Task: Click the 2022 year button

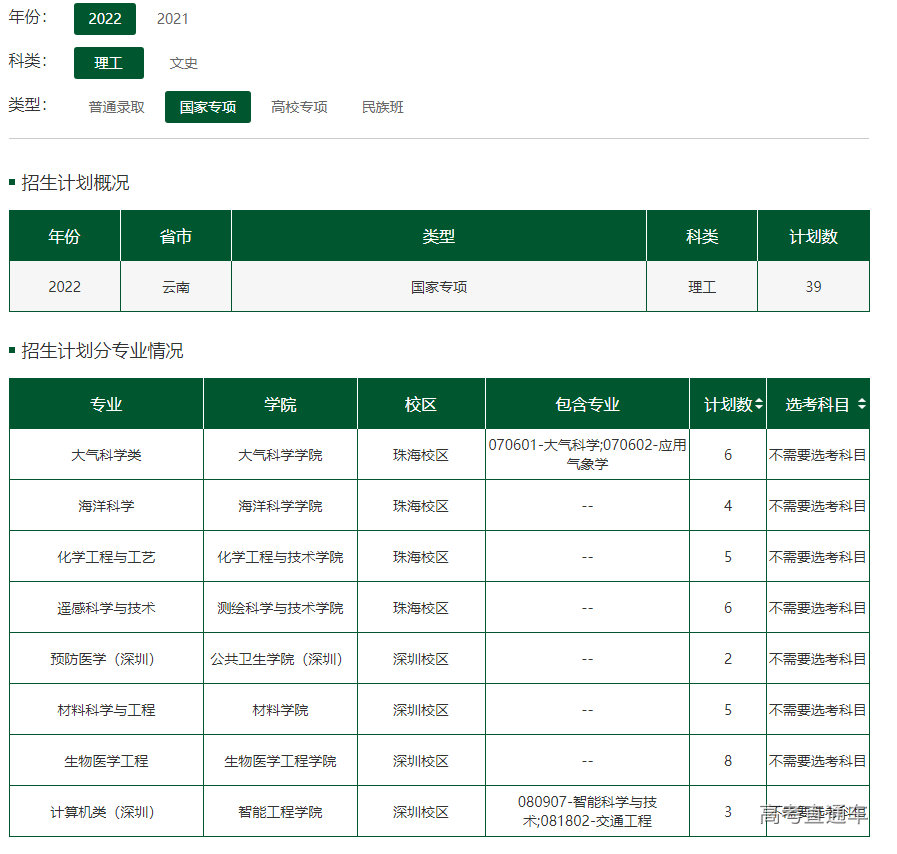Action: coord(104,18)
